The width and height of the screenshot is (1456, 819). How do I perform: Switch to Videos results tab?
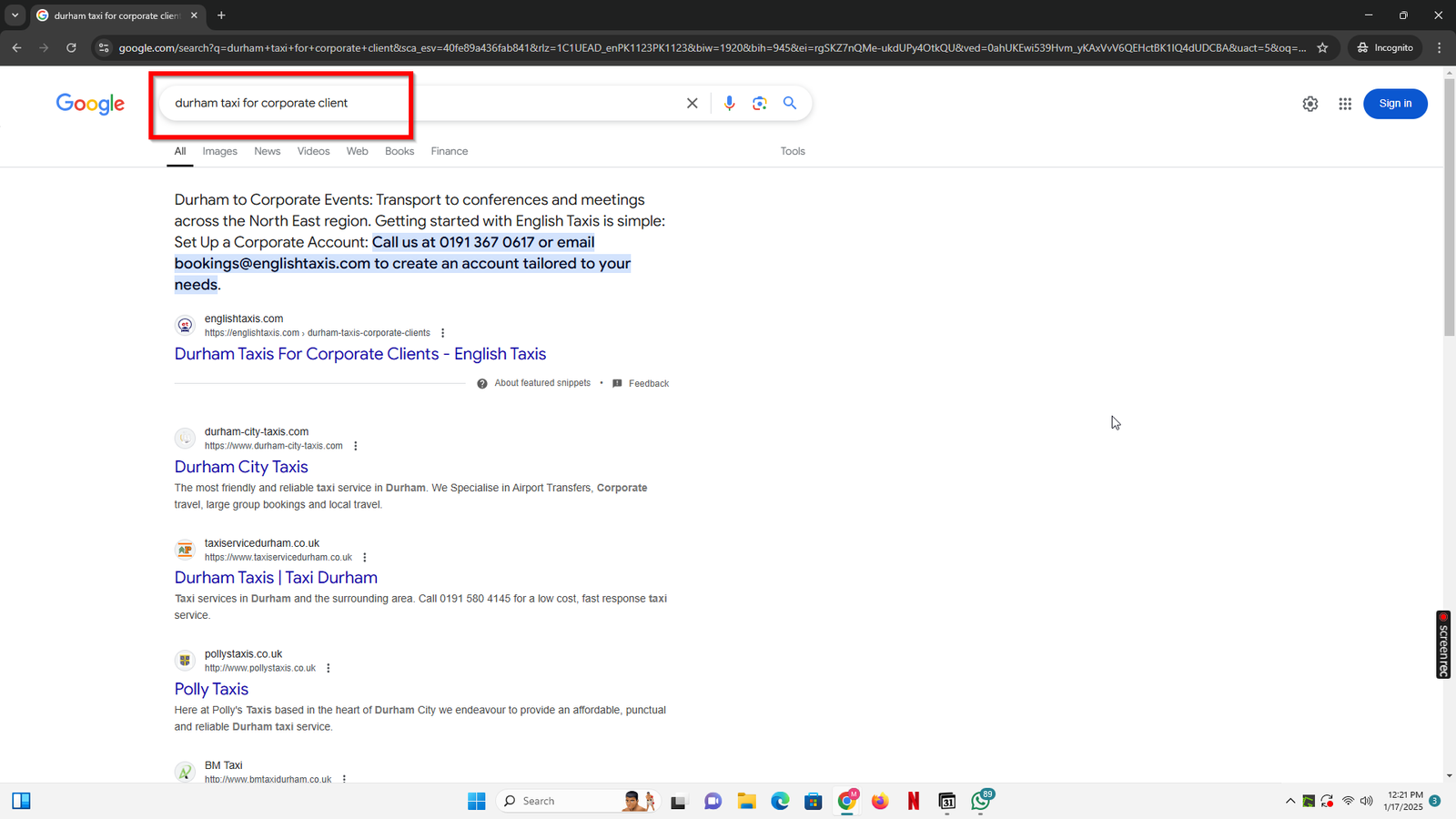(x=313, y=151)
